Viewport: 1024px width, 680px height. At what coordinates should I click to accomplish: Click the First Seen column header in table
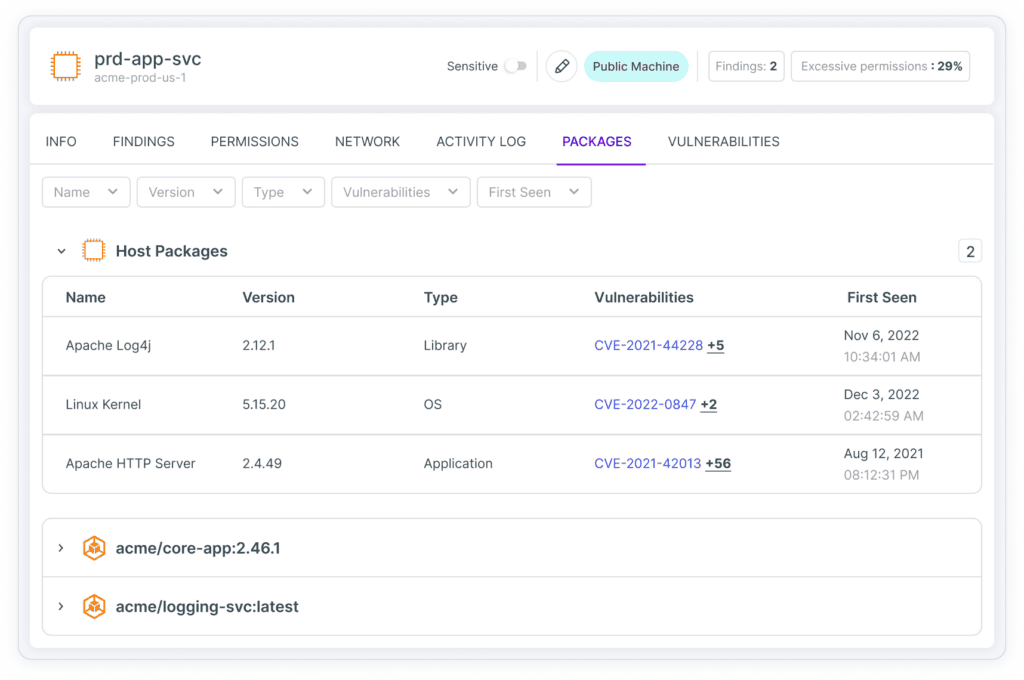(882, 297)
